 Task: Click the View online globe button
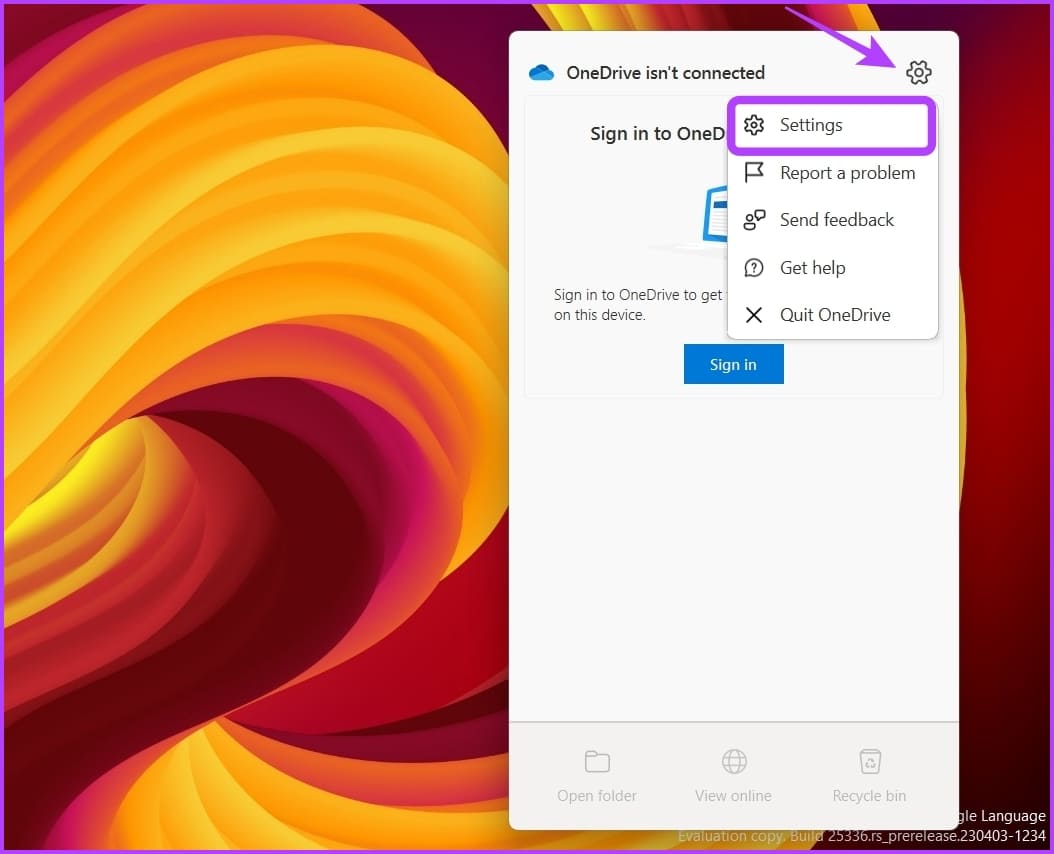733,777
